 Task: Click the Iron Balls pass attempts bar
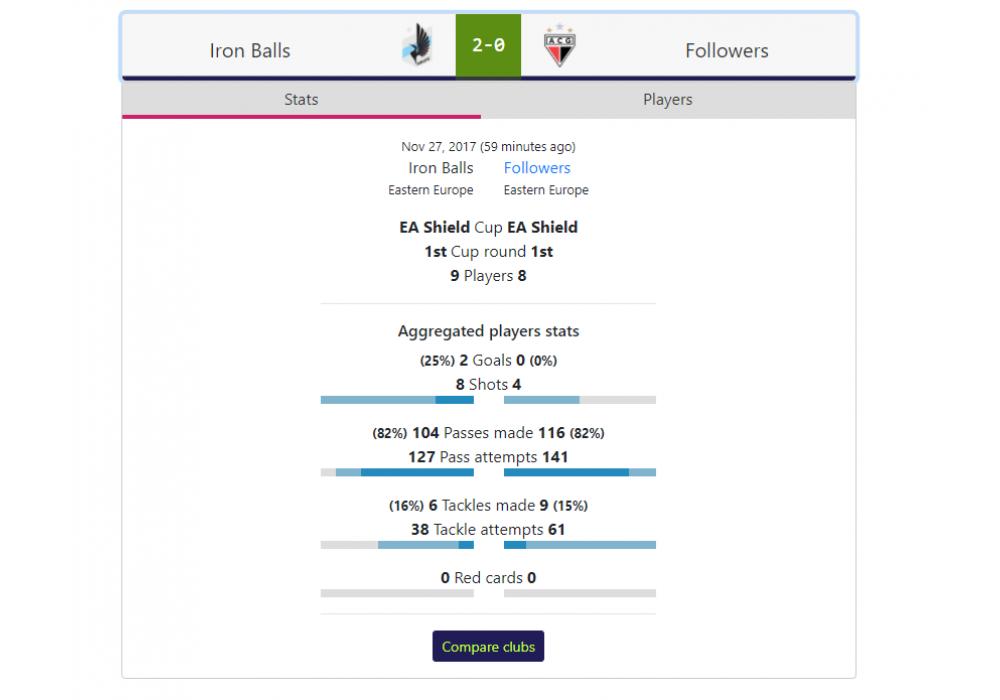coord(397,472)
